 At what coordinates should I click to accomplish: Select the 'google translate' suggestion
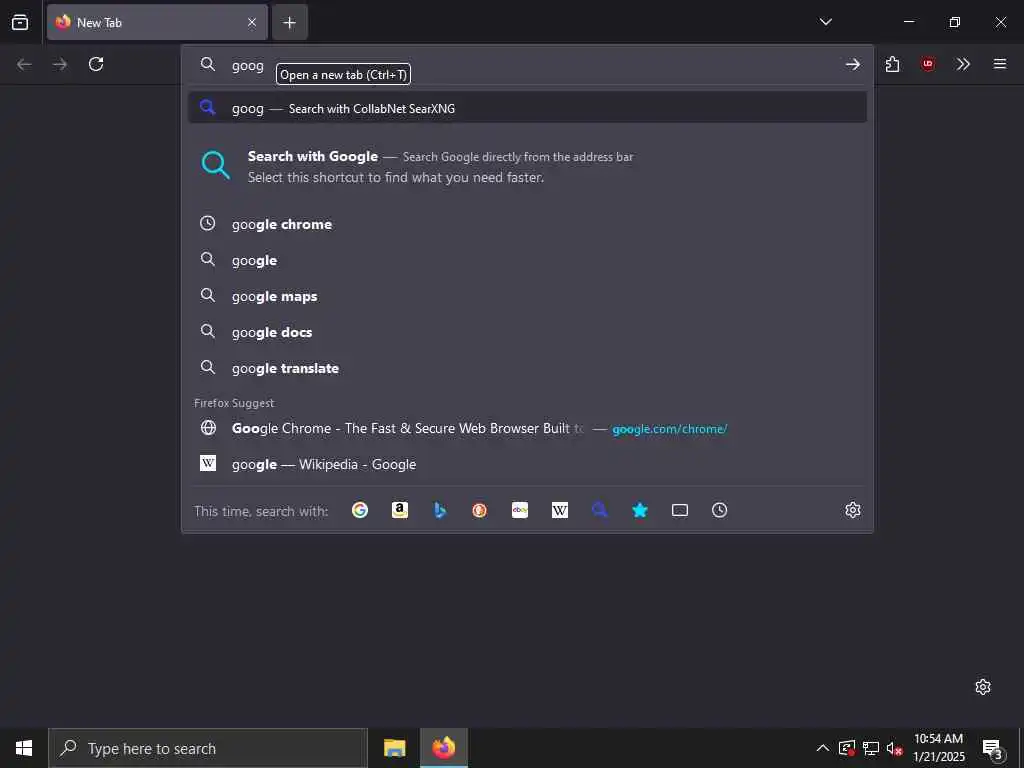[527, 368]
